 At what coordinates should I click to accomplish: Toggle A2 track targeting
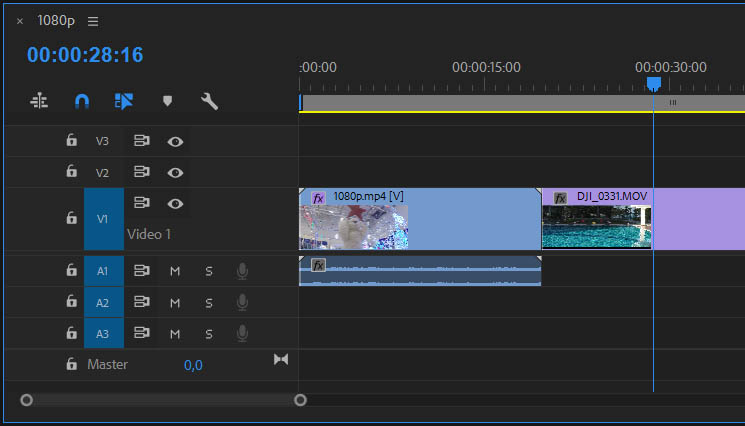click(x=104, y=303)
